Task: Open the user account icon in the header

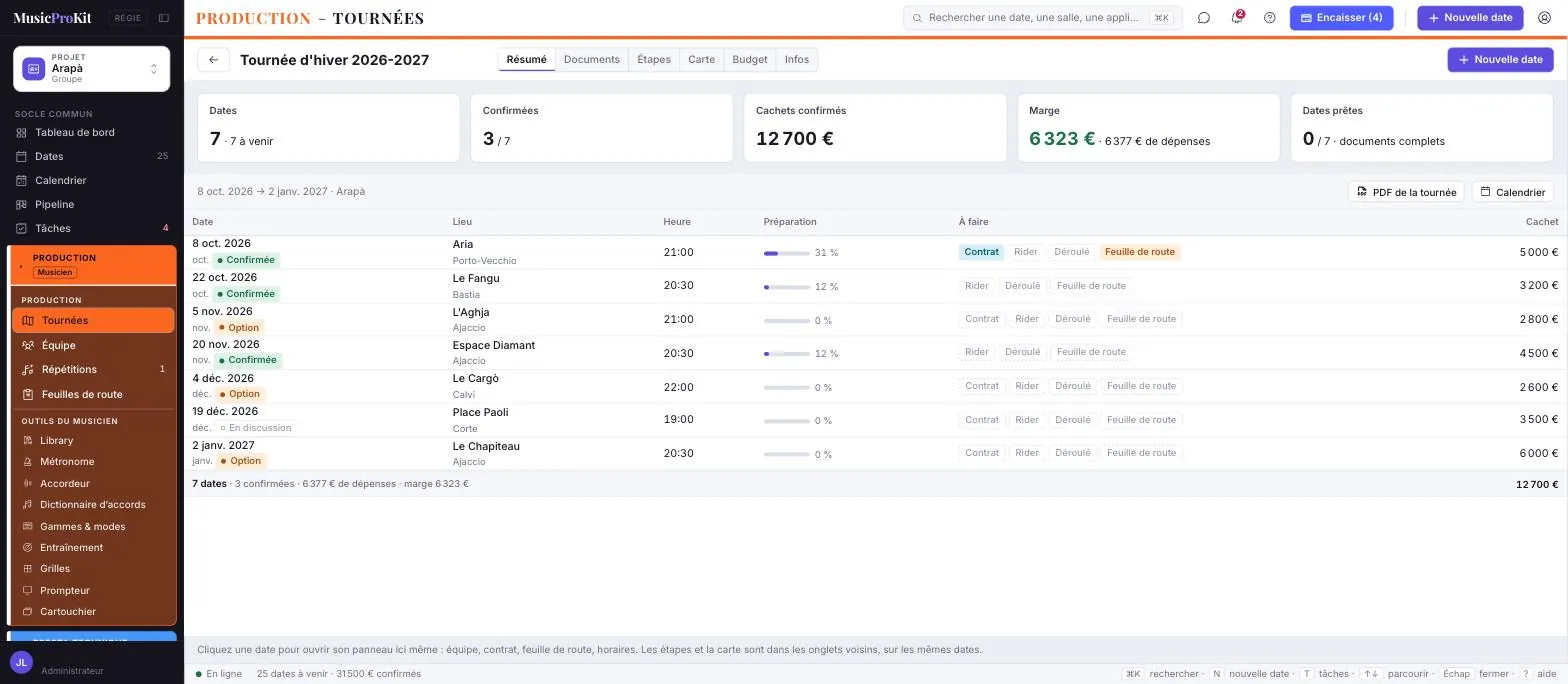Action: 1544,18
